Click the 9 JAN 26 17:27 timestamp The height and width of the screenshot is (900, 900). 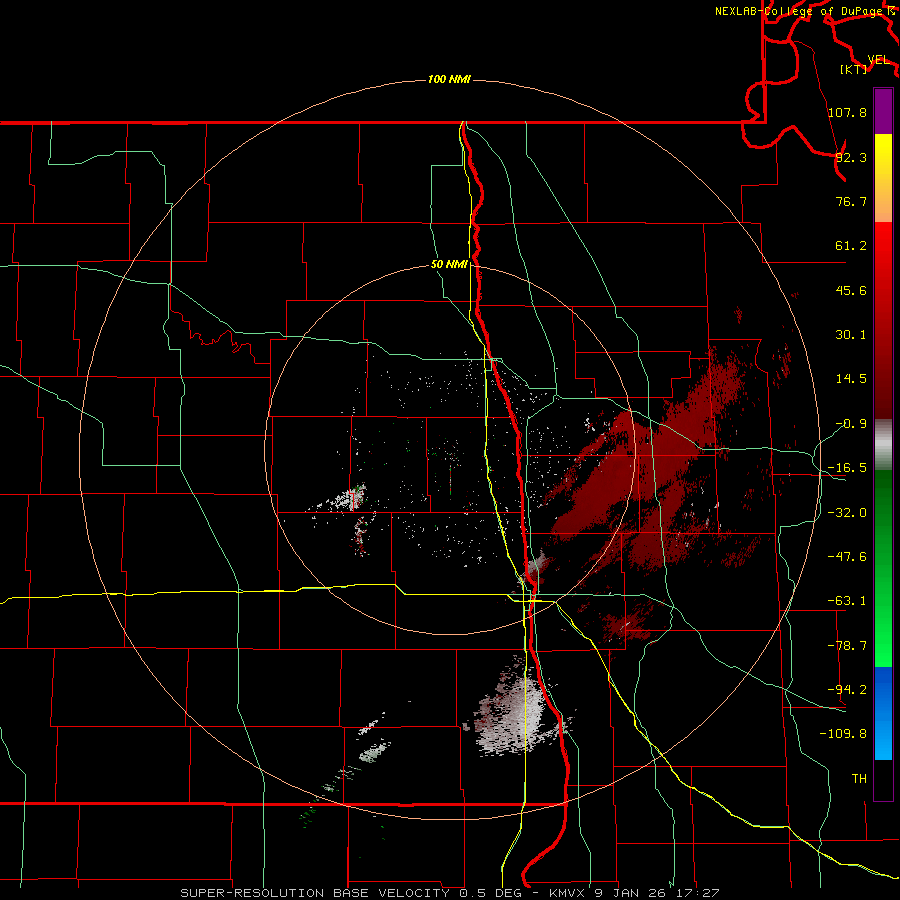coord(657,893)
